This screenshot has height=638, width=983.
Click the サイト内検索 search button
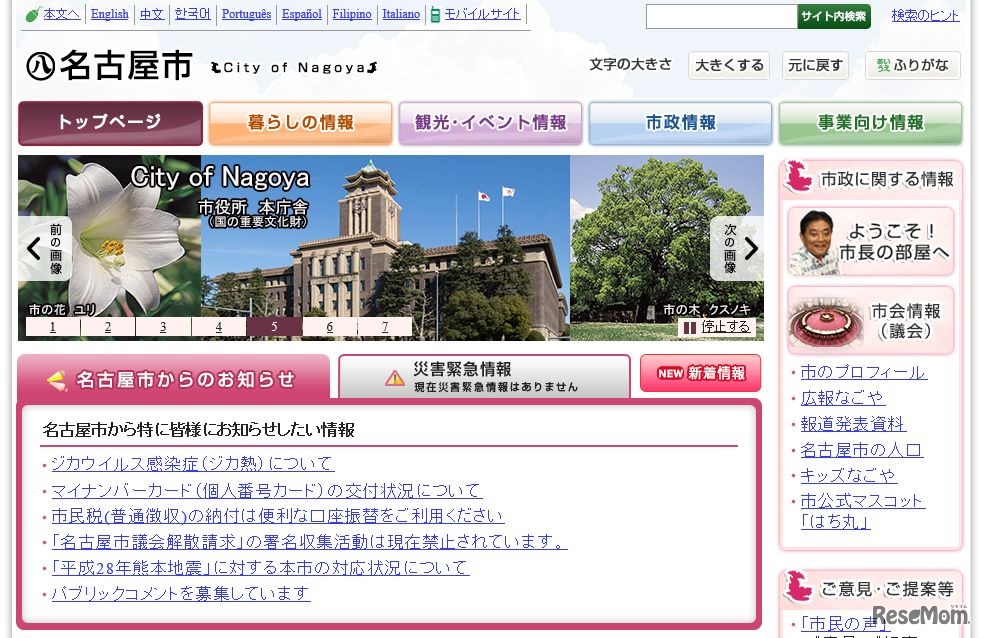834,16
